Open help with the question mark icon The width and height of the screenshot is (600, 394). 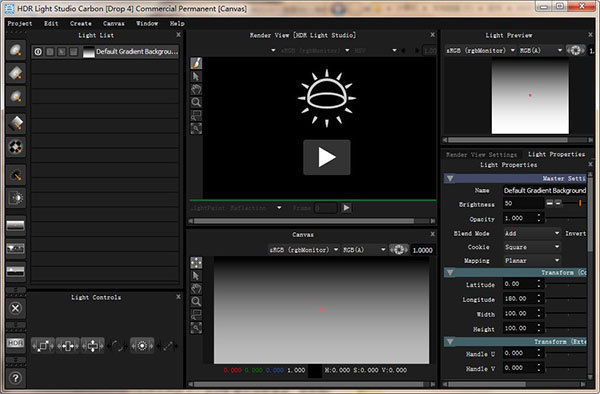tap(16, 378)
